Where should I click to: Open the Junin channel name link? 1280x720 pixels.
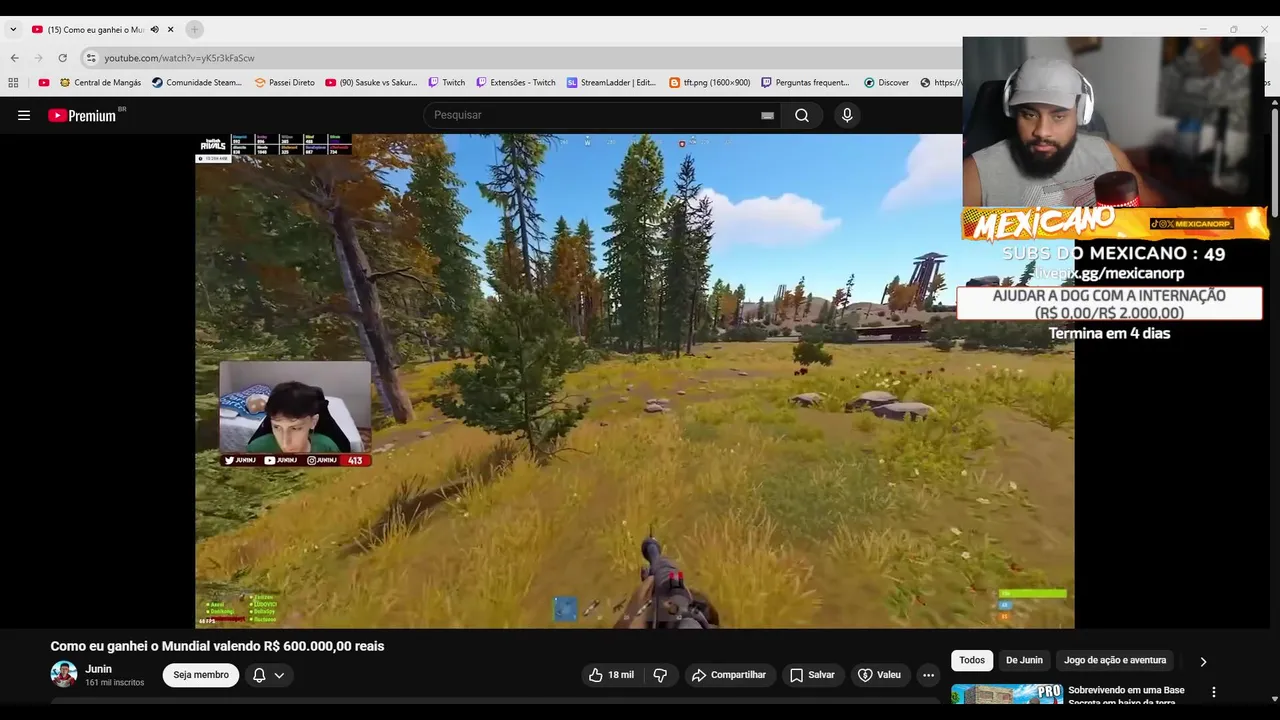(98, 669)
